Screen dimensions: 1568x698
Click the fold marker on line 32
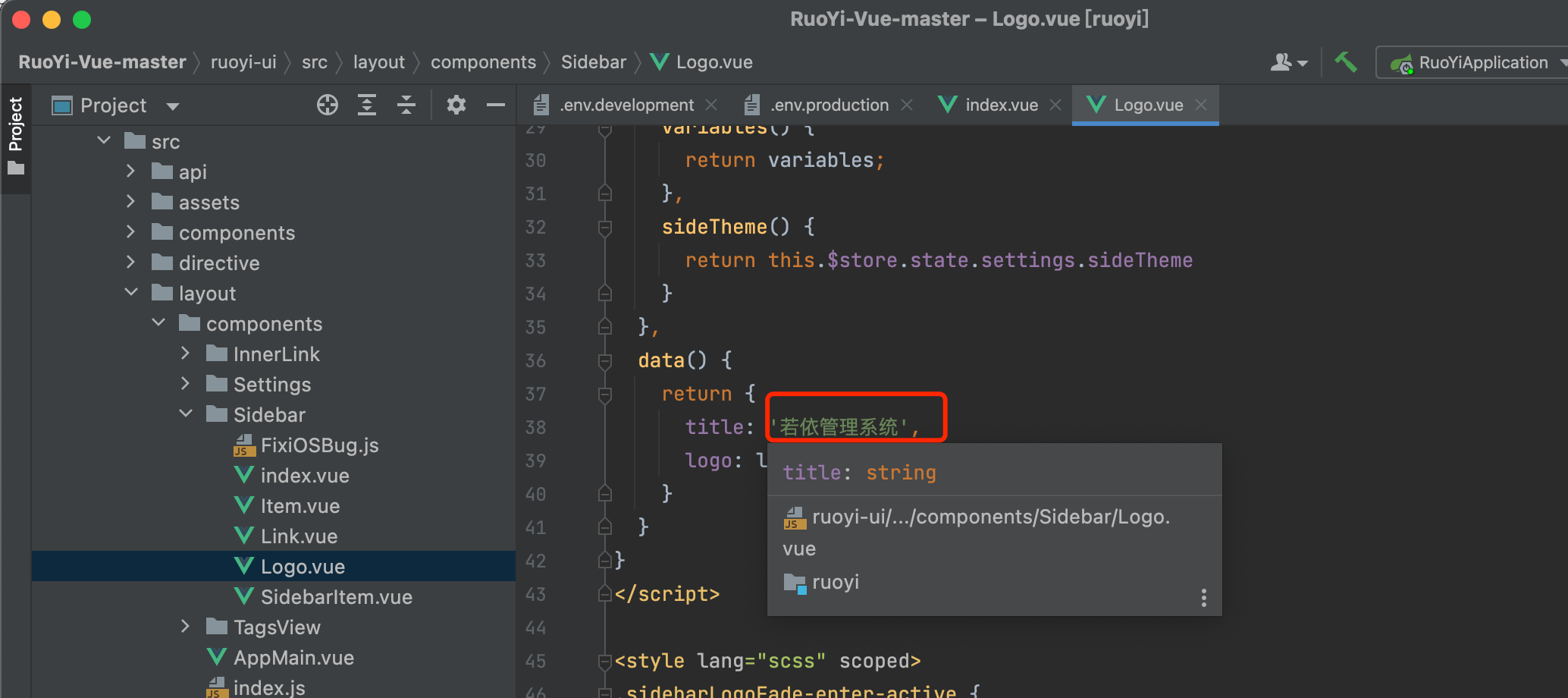point(605,227)
